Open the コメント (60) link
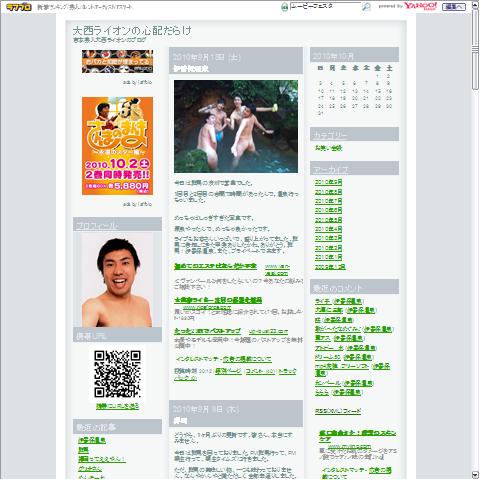This screenshot has height=480, width=480. pyautogui.click(x=260, y=371)
